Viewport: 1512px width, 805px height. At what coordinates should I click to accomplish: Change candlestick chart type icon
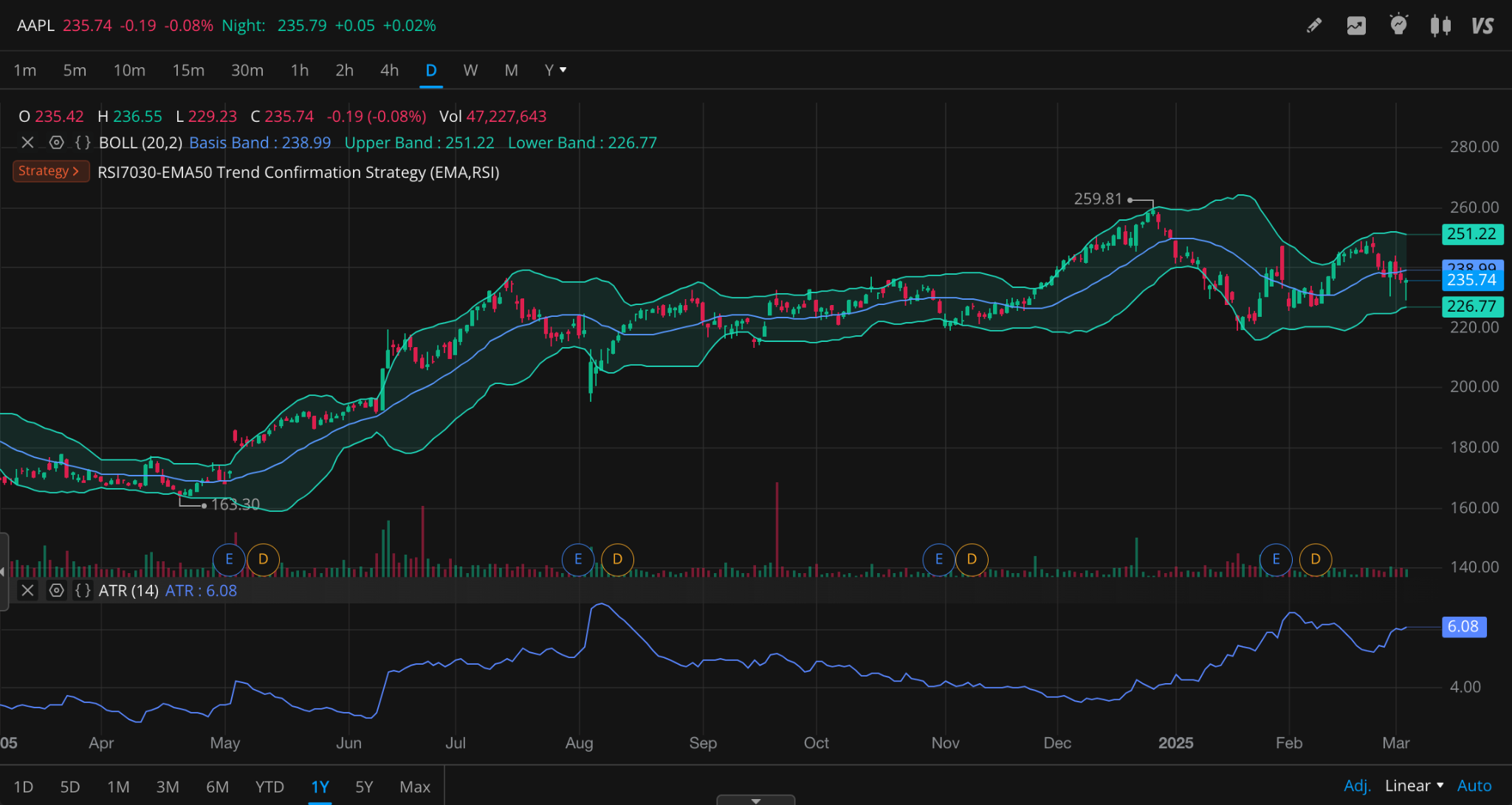[1440, 26]
